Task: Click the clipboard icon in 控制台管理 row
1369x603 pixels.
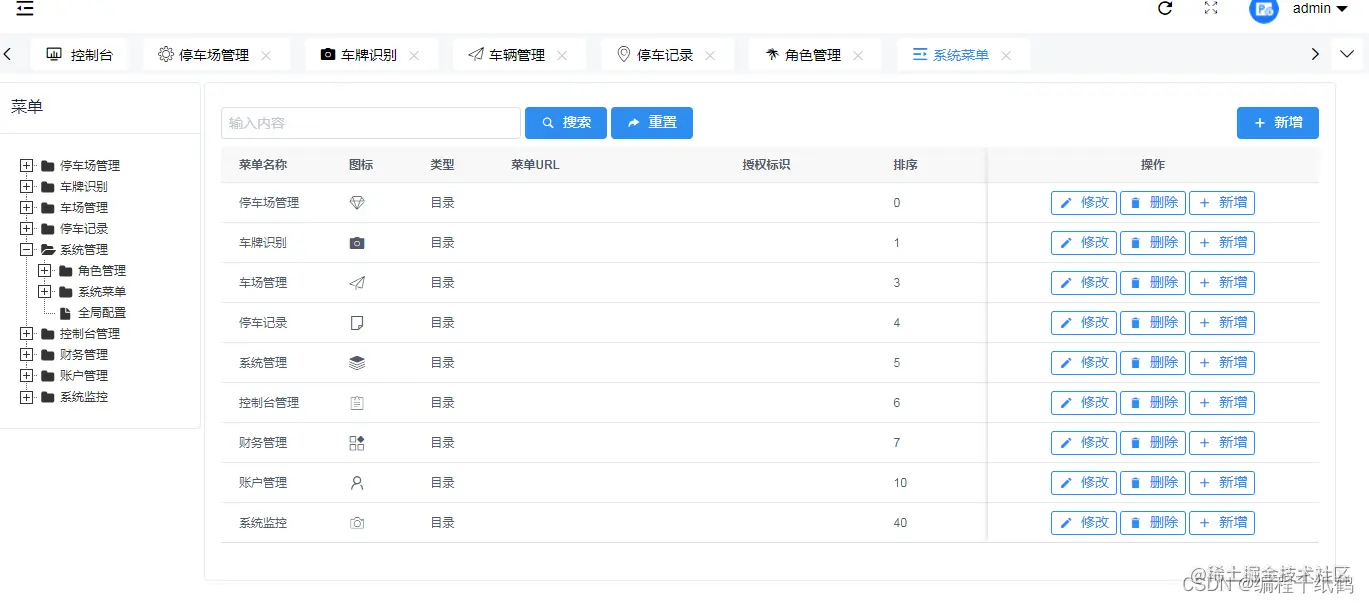Action: tap(357, 403)
